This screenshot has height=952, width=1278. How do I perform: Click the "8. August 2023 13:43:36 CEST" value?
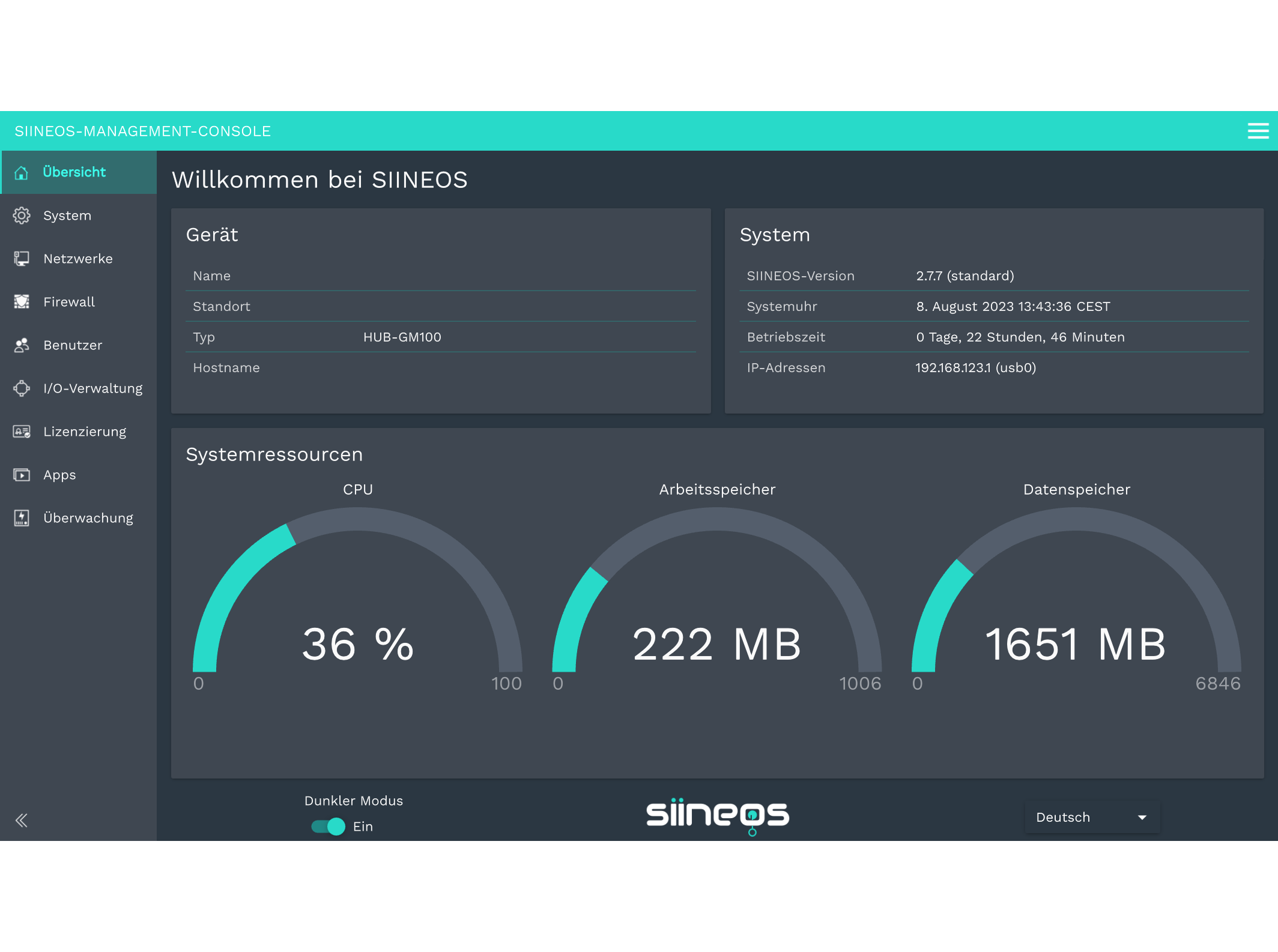pyautogui.click(x=1013, y=307)
